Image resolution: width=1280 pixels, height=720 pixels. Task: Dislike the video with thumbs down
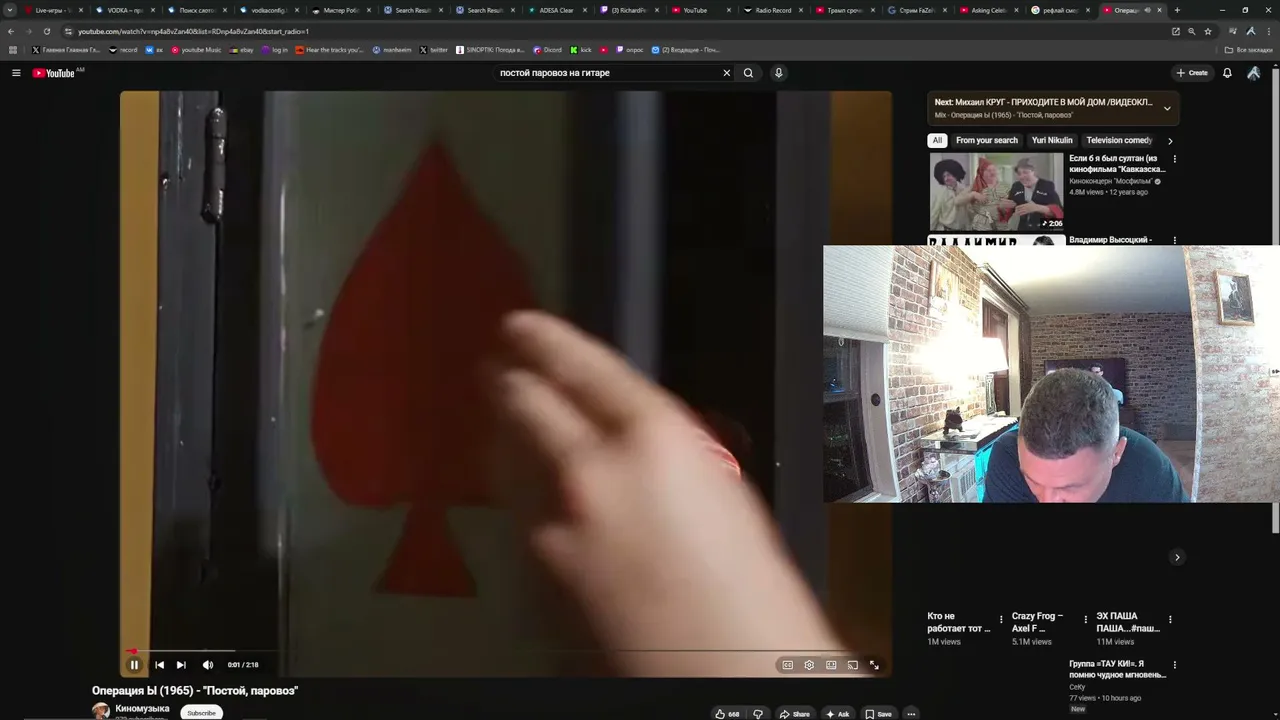tap(758, 714)
